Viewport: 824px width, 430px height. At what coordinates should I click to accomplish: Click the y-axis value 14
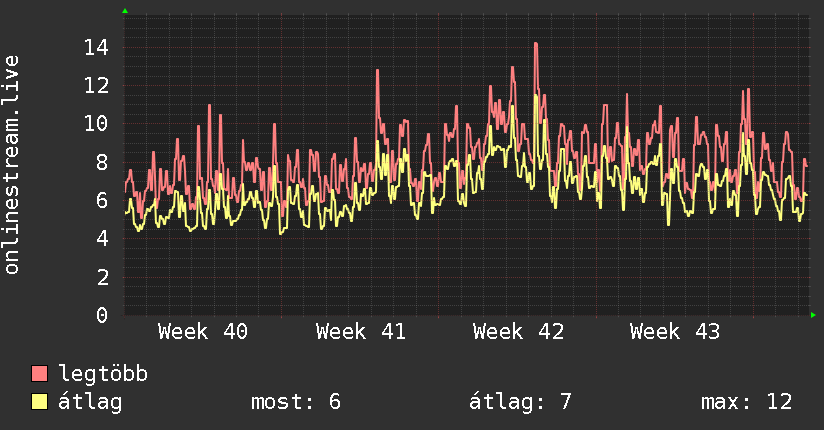pyautogui.click(x=96, y=48)
